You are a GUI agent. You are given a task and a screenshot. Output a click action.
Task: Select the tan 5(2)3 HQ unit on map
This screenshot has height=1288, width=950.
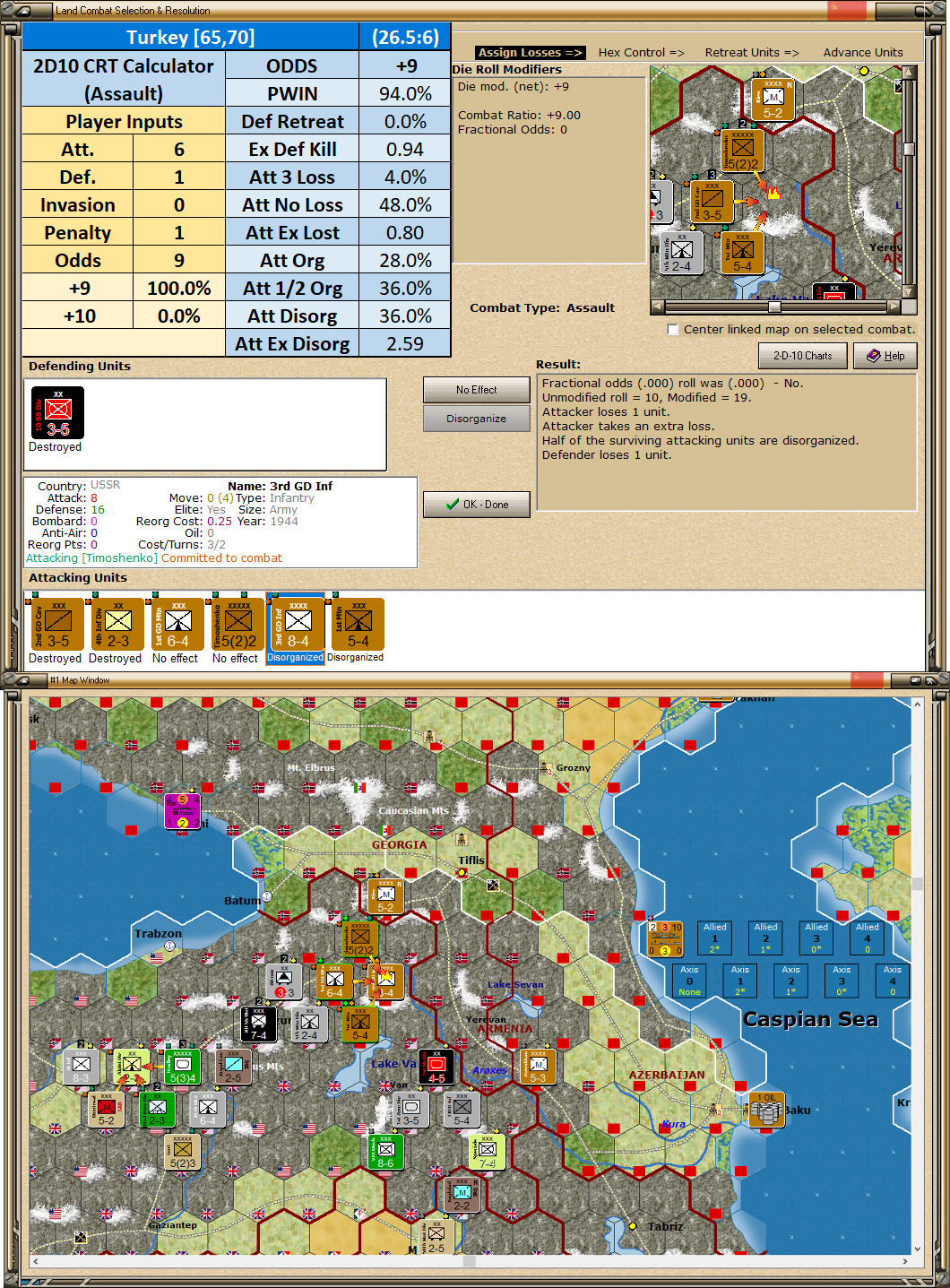182,1152
